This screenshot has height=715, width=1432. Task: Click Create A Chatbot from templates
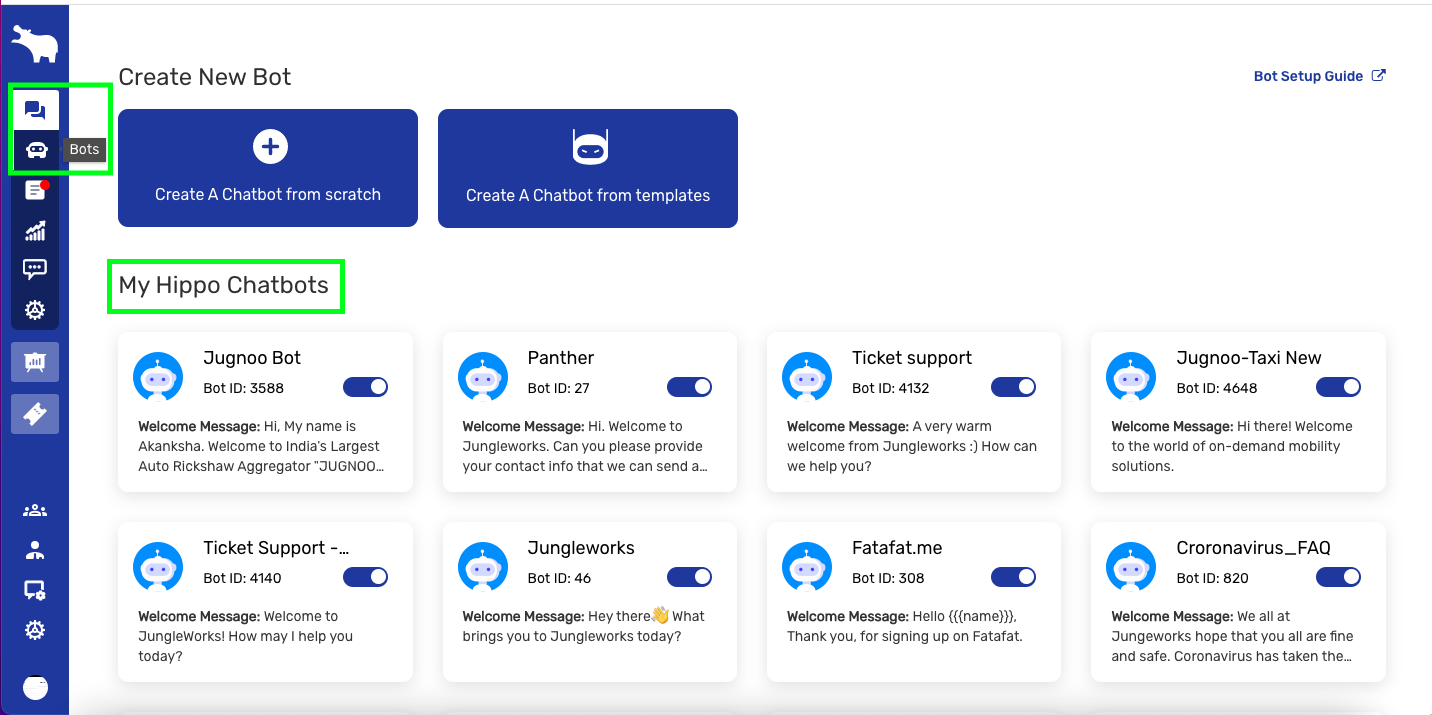[588, 168]
